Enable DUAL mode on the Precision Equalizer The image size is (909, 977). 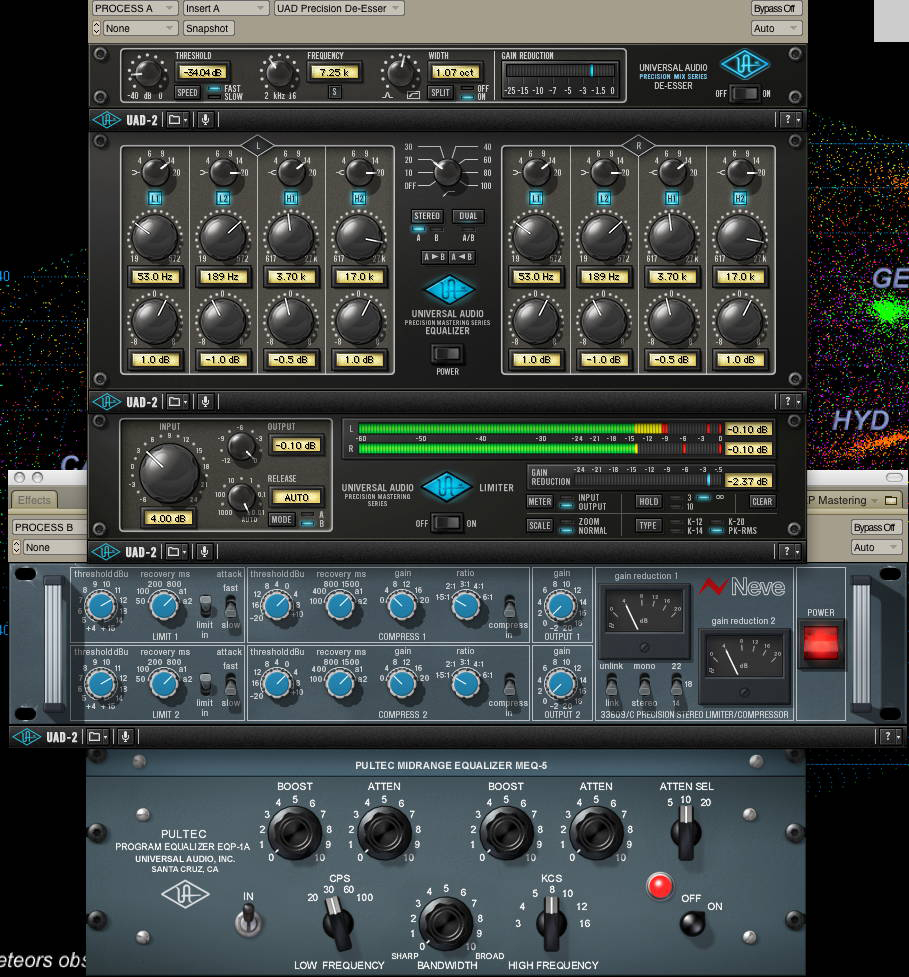click(466, 215)
